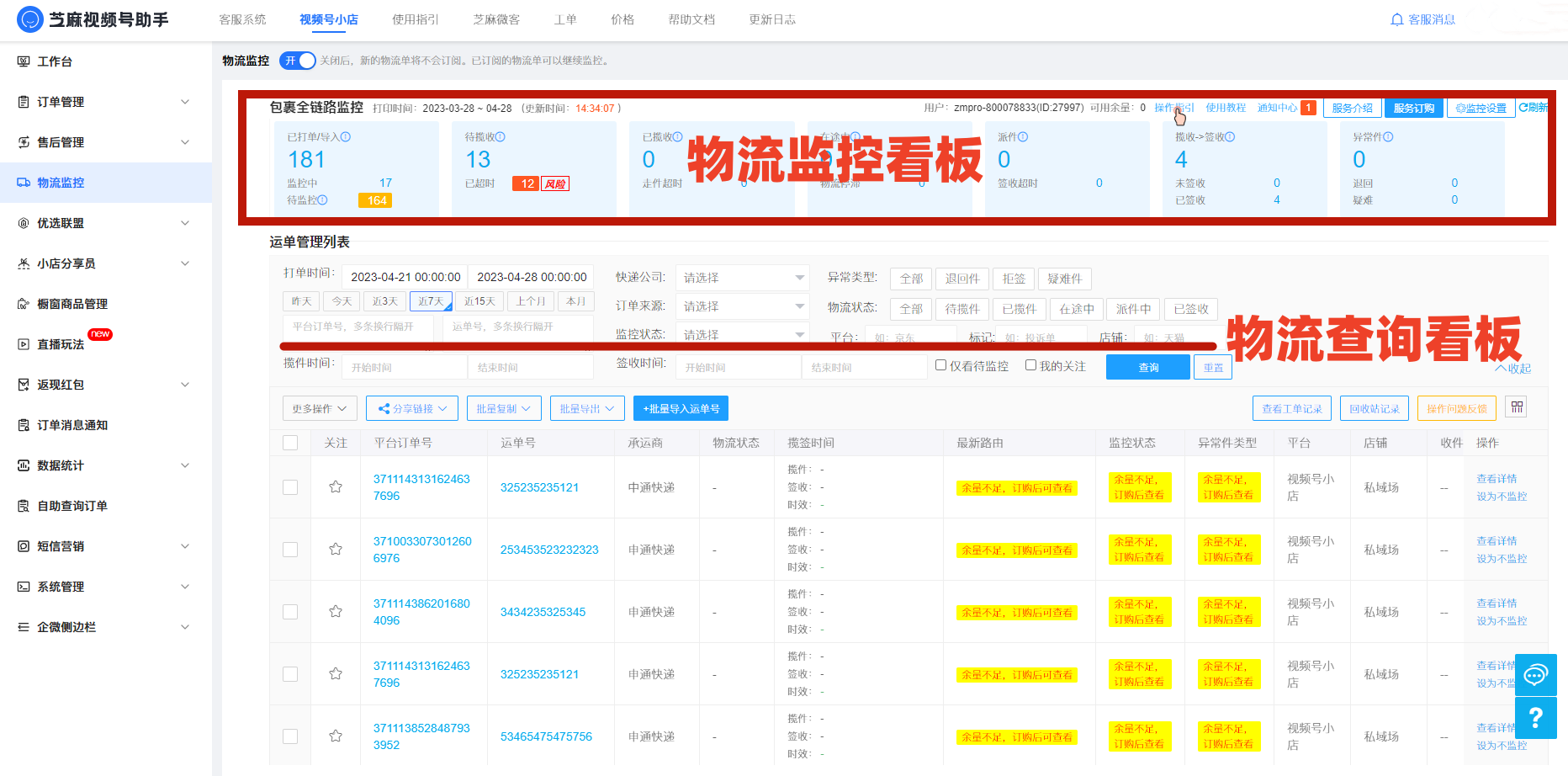The image size is (1568, 776).
Task: Click the 短信营销 sidebar icon
Action: (x=24, y=546)
